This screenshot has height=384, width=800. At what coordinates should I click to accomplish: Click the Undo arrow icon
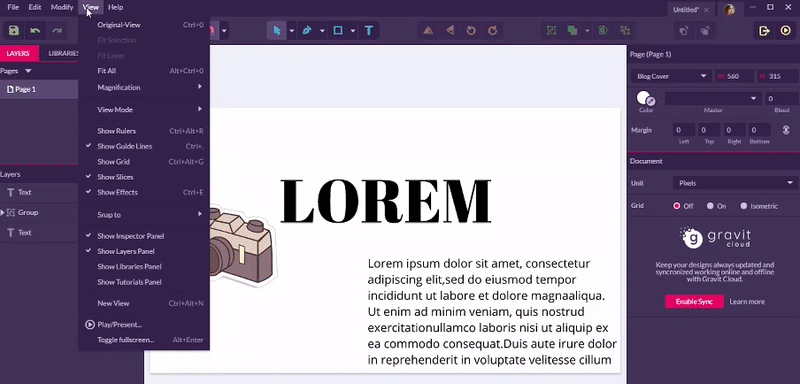[35, 31]
